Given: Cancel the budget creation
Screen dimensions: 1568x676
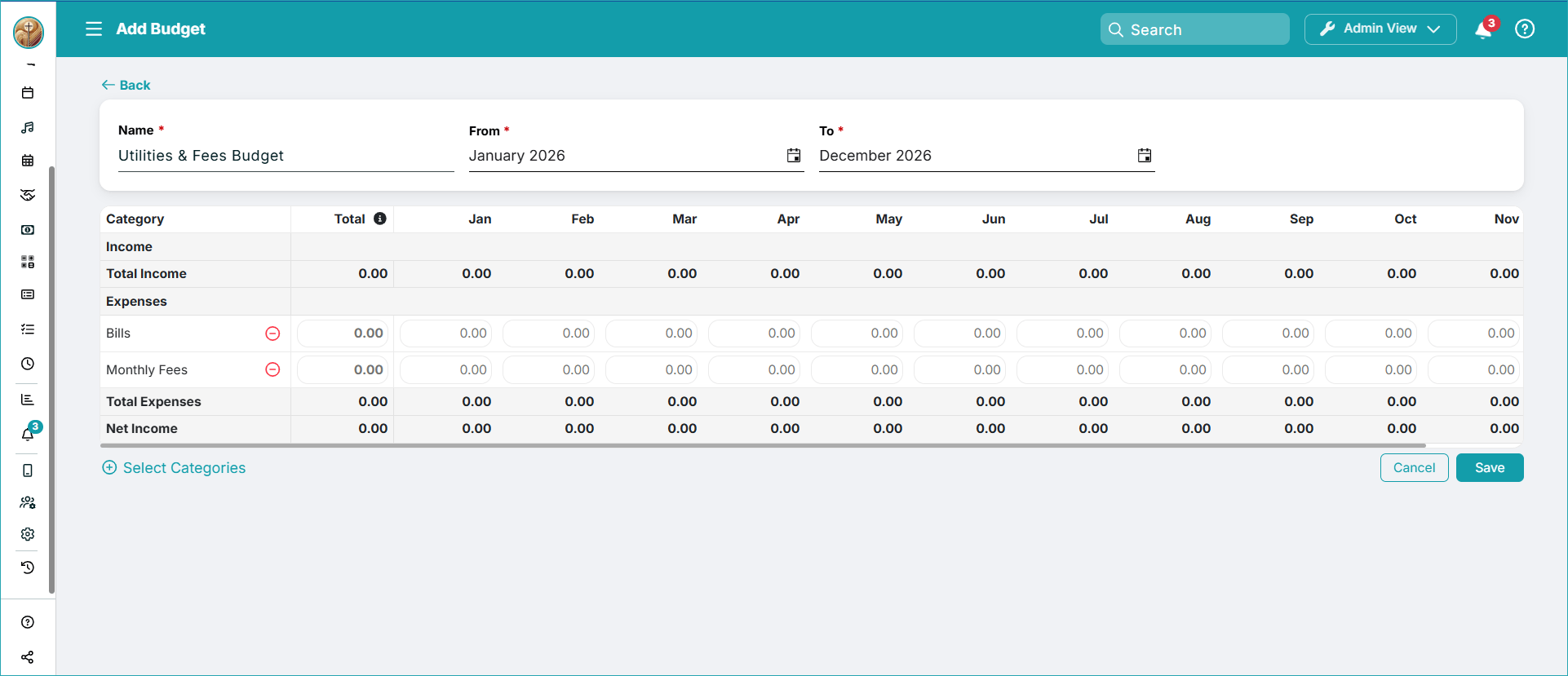Looking at the screenshot, I should (1415, 468).
